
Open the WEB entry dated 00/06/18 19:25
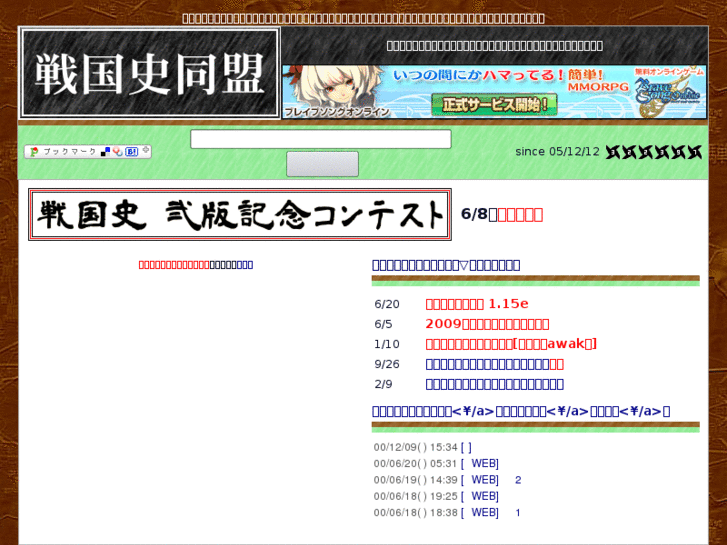pyautogui.click(x=480, y=496)
